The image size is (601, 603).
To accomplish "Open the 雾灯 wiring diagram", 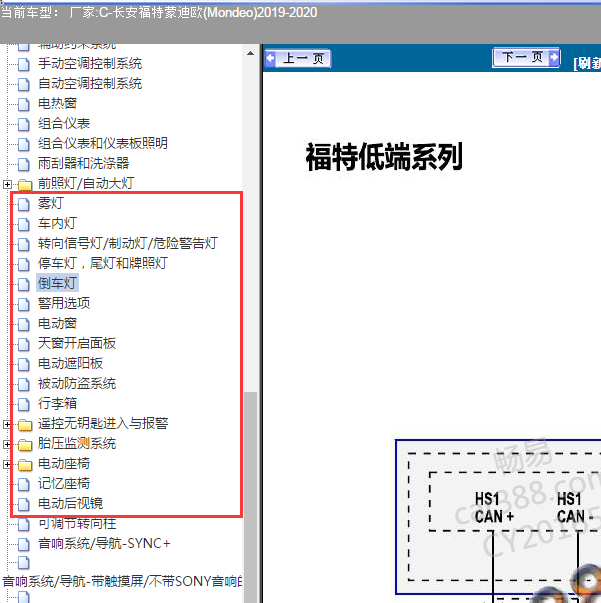I will [x=51, y=203].
